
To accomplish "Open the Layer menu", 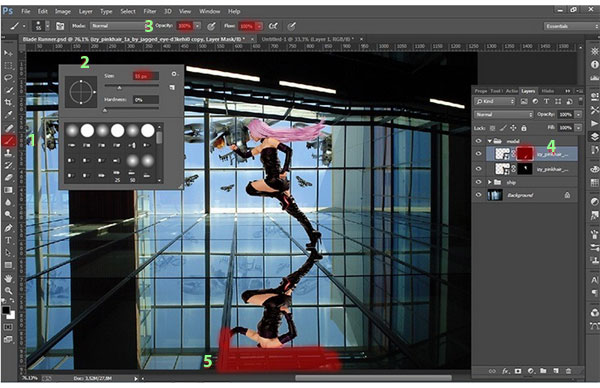I will pos(85,11).
